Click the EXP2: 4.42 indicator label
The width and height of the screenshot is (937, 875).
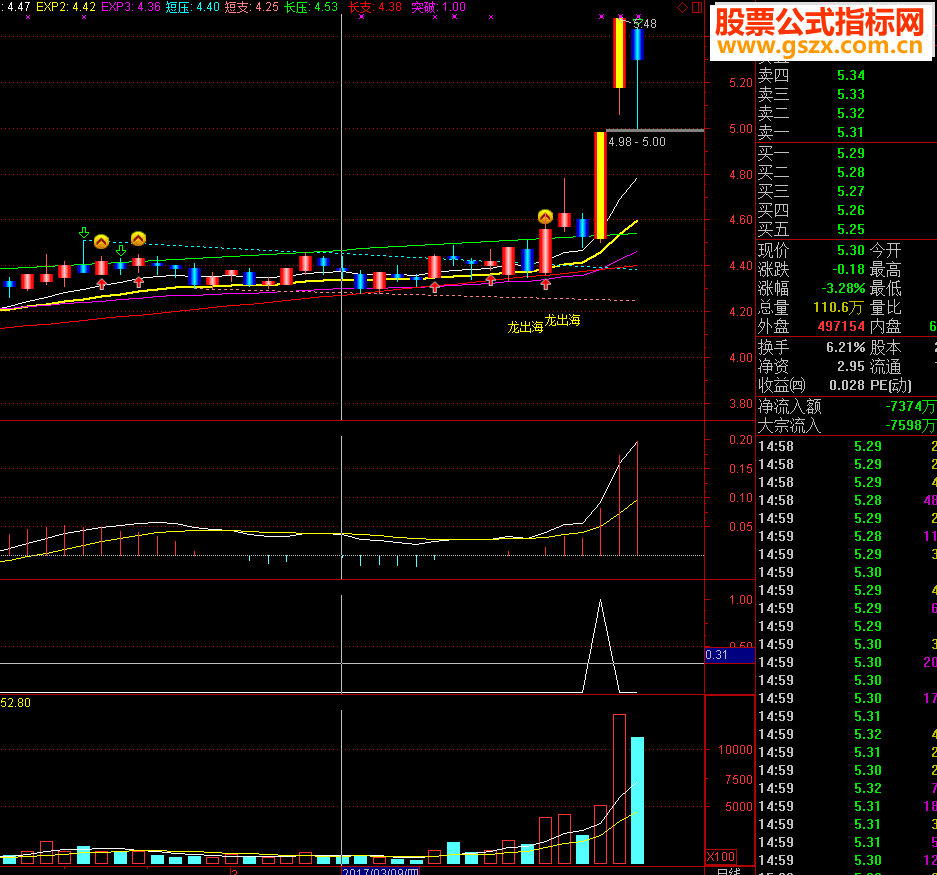[x=66, y=7]
